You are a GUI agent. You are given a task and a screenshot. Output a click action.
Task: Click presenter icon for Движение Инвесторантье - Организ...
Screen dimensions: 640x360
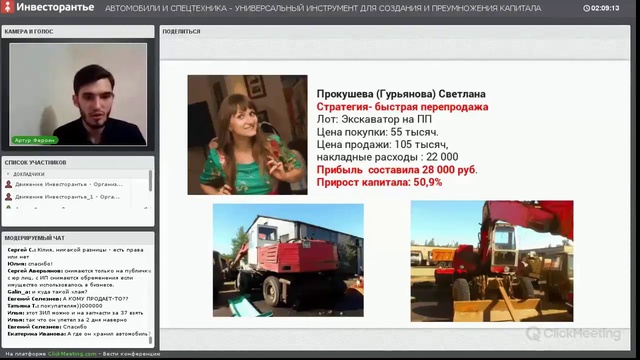tap(9, 184)
